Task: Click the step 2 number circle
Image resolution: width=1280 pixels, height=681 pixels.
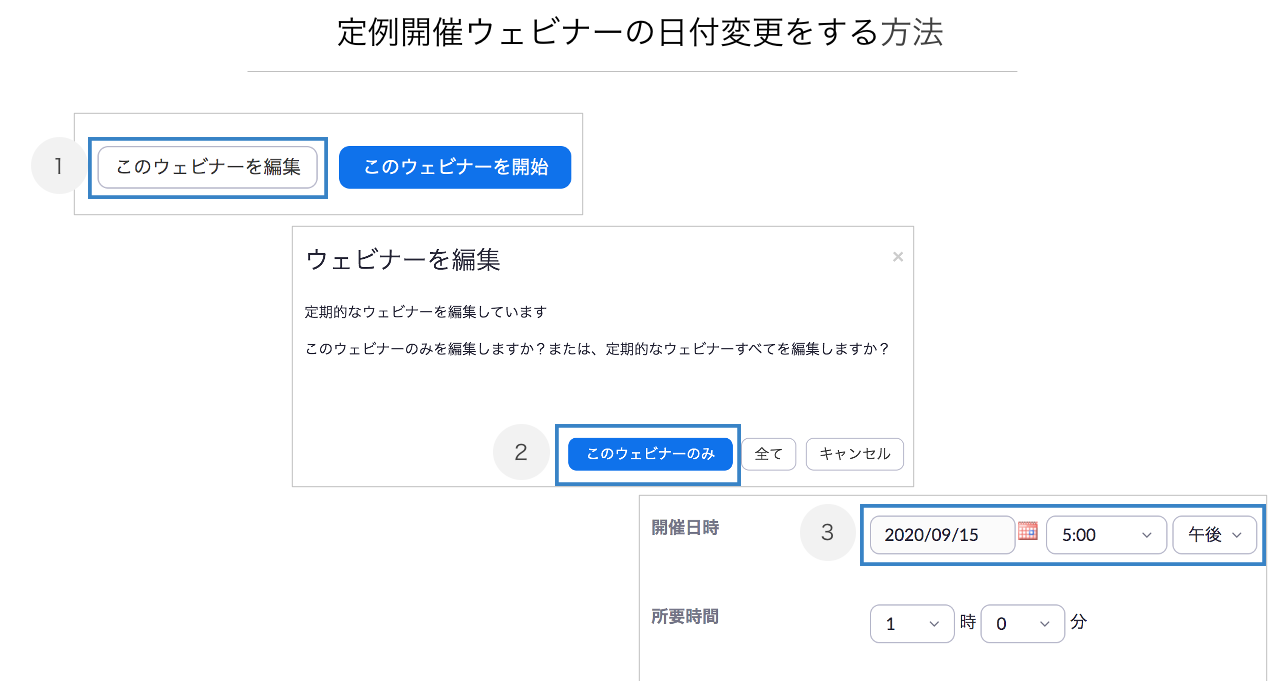Action: [521, 452]
